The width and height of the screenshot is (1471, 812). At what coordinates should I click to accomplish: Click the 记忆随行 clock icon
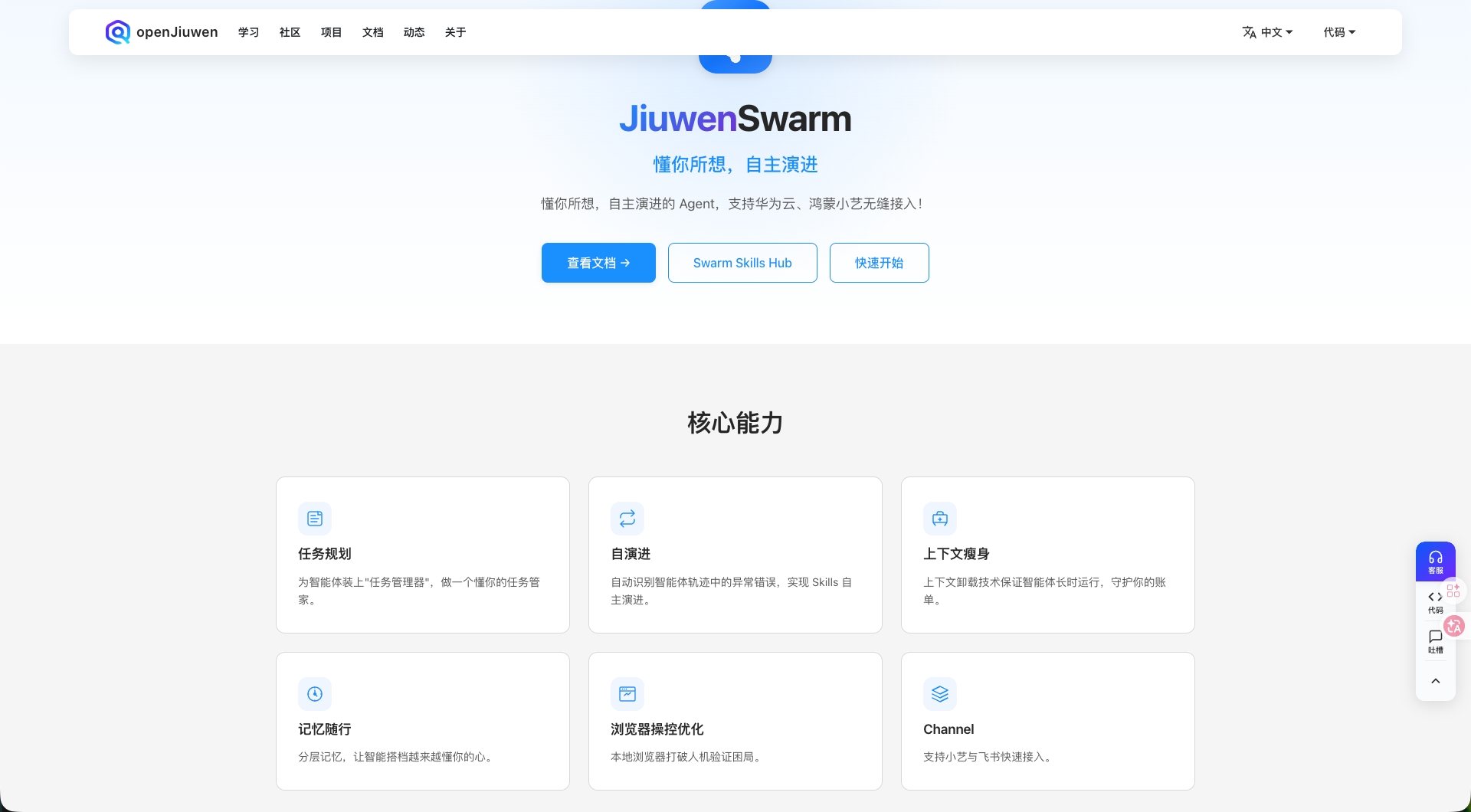tap(315, 694)
